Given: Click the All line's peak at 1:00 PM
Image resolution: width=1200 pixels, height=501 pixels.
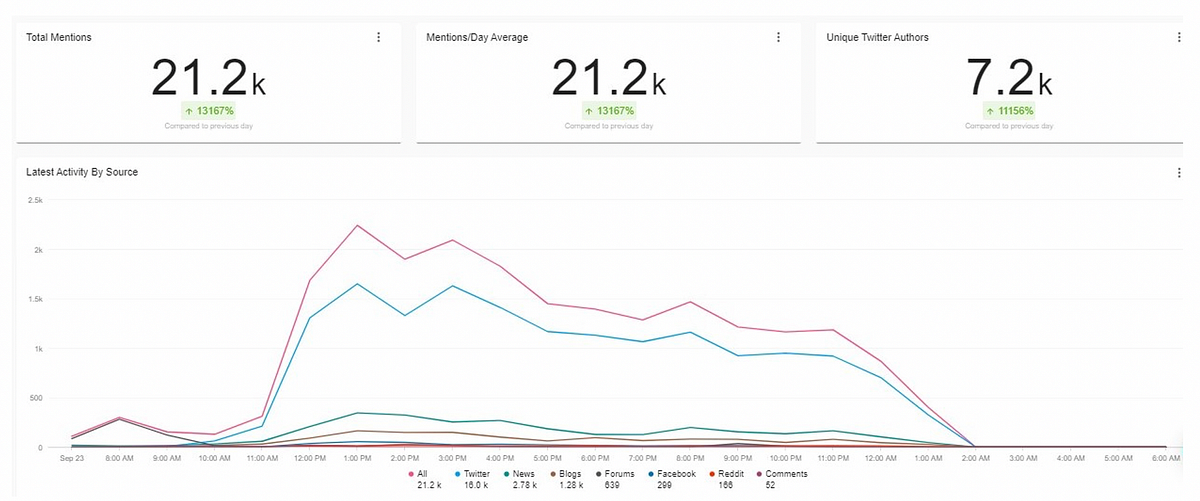Looking at the screenshot, I should [x=357, y=225].
